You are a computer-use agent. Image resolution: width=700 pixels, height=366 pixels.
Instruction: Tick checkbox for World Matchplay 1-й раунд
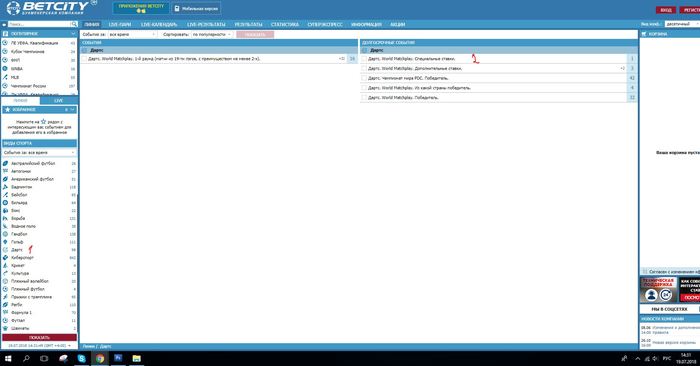click(84, 58)
